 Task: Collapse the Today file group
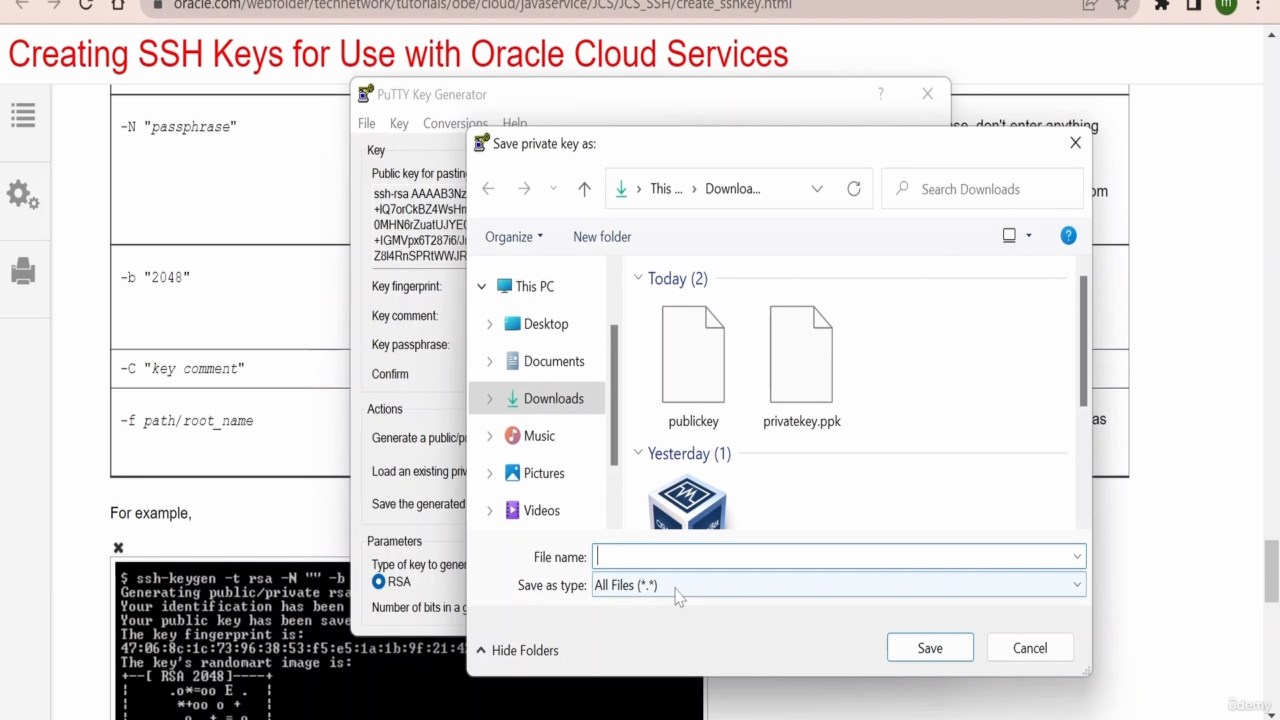638,278
